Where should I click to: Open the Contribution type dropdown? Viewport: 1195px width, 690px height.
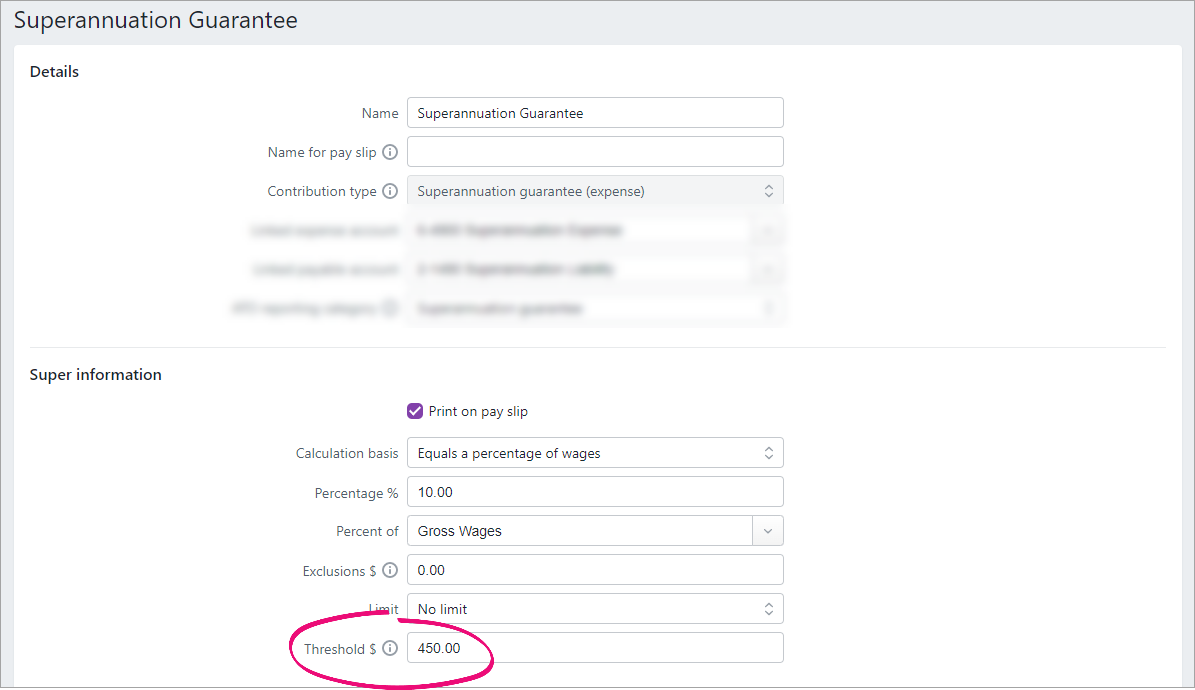pos(594,191)
